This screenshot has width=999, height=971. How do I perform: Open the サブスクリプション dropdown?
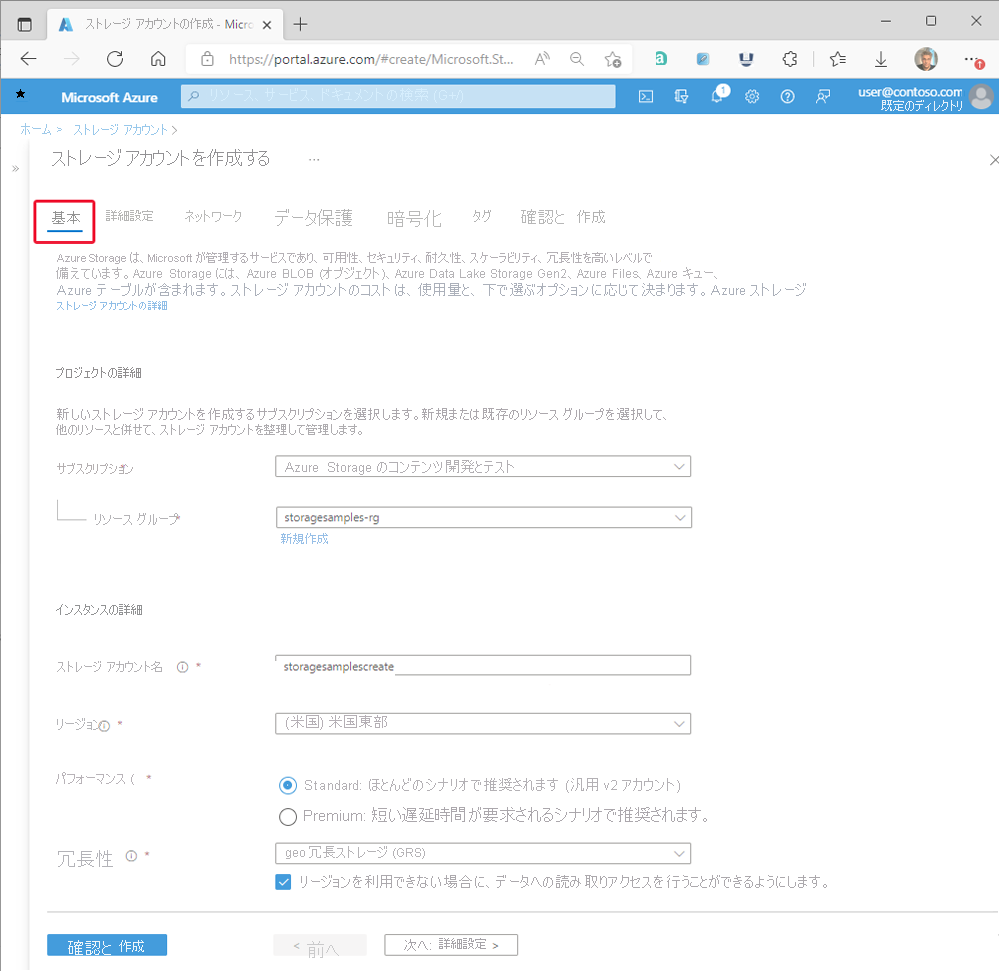point(483,466)
